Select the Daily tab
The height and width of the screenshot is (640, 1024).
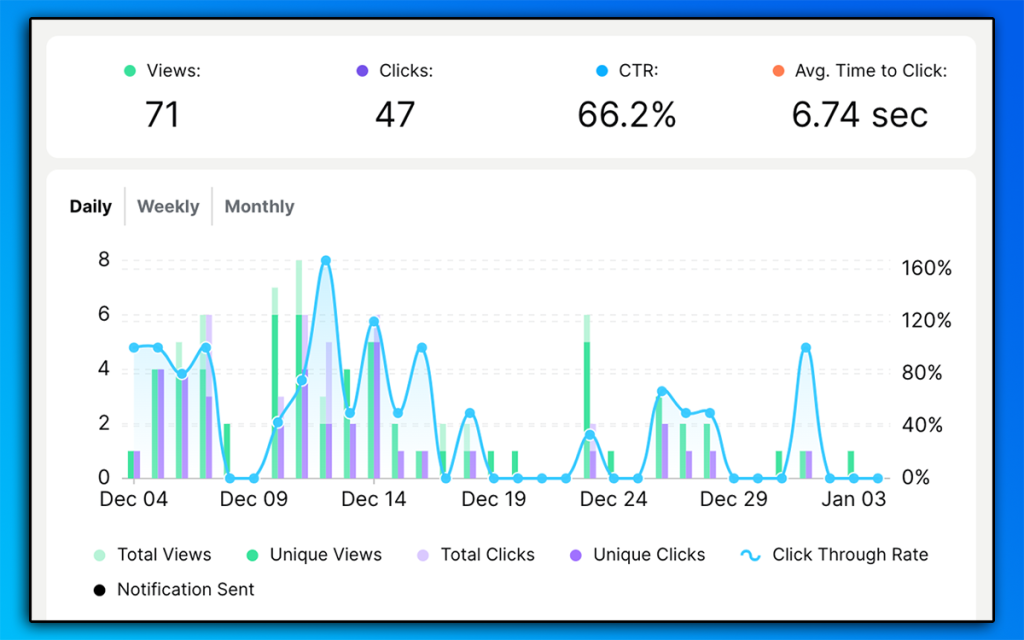(90, 207)
